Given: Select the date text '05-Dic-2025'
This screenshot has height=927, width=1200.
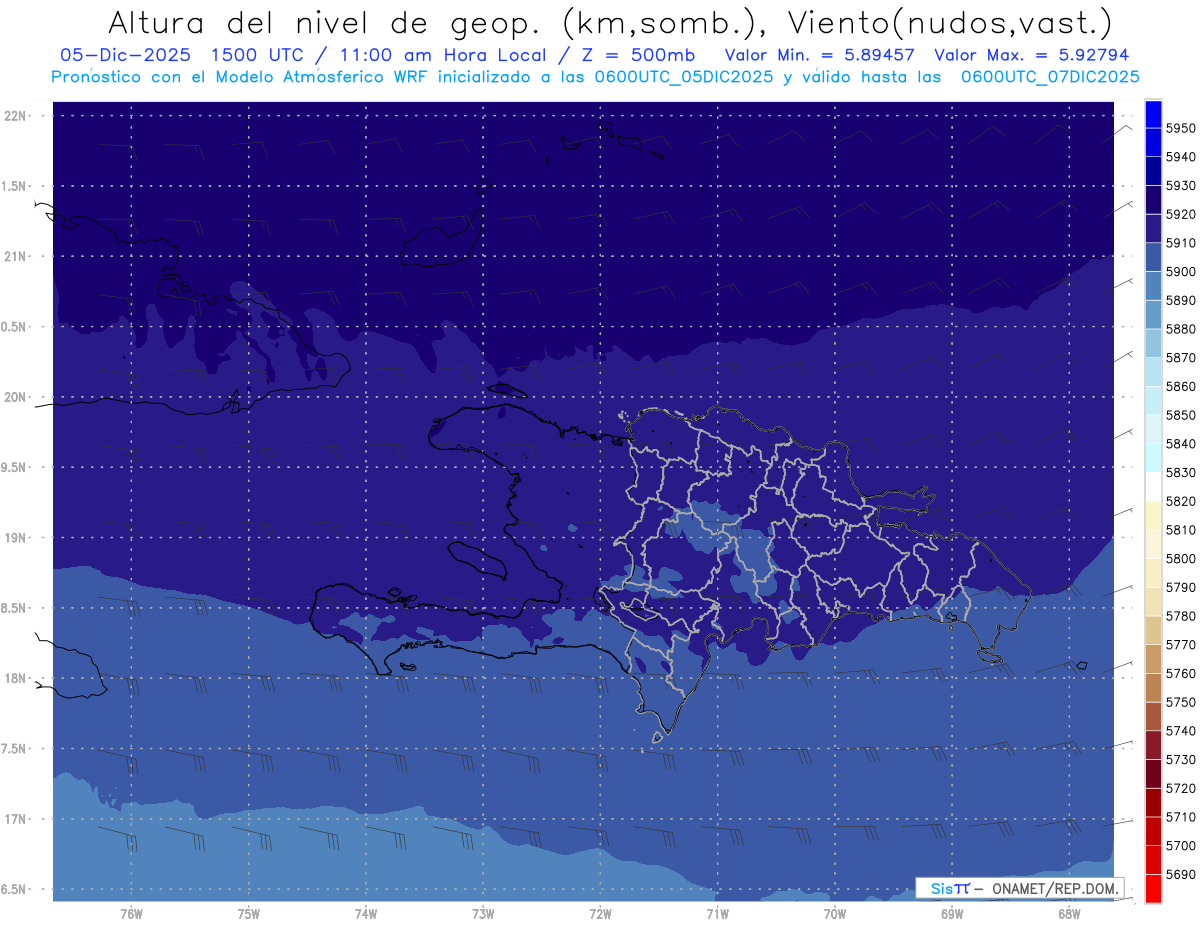Looking at the screenshot, I should pyautogui.click(x=127, y=56).
